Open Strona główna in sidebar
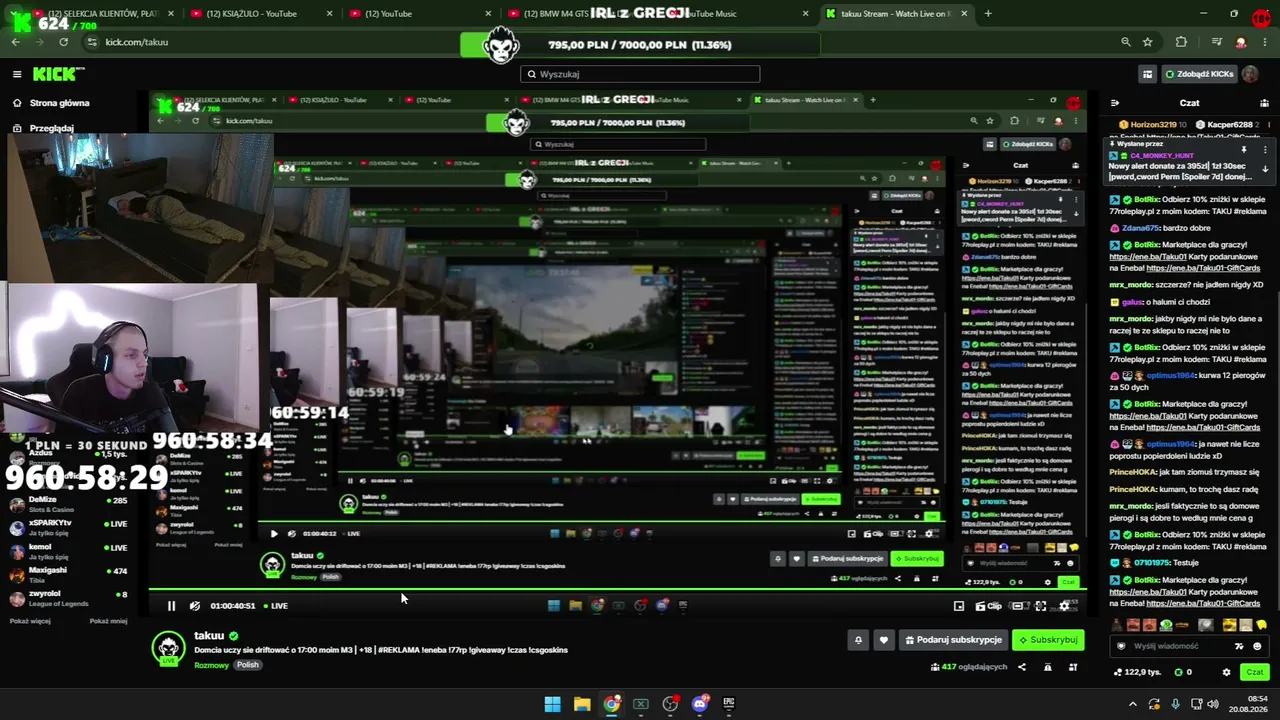Screen dimensions: 1280x720 (x=50, y=103)
